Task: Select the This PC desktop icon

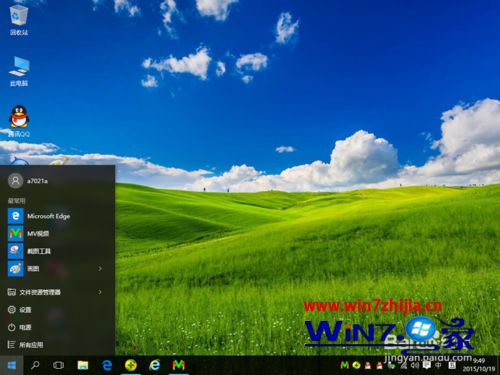Action: pyautogui.click(x=19, y=72)
